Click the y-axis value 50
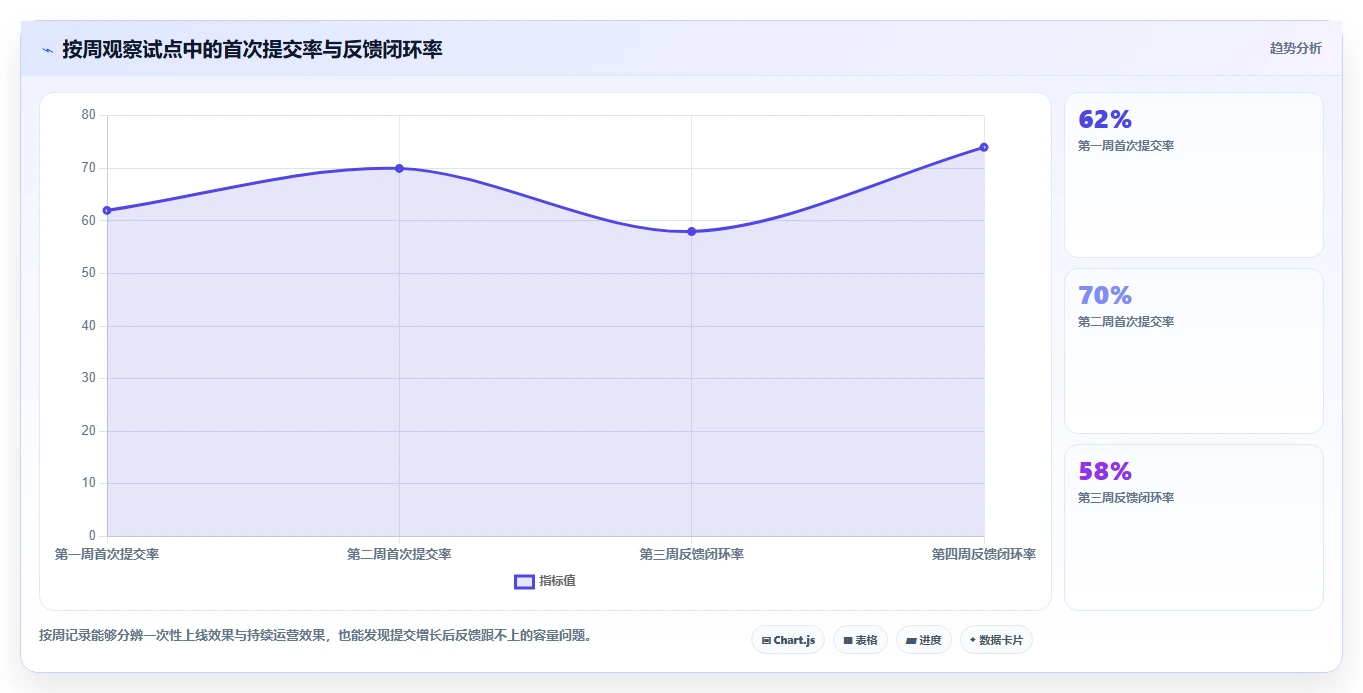The image size is (1363, 693). pos(88,273)
